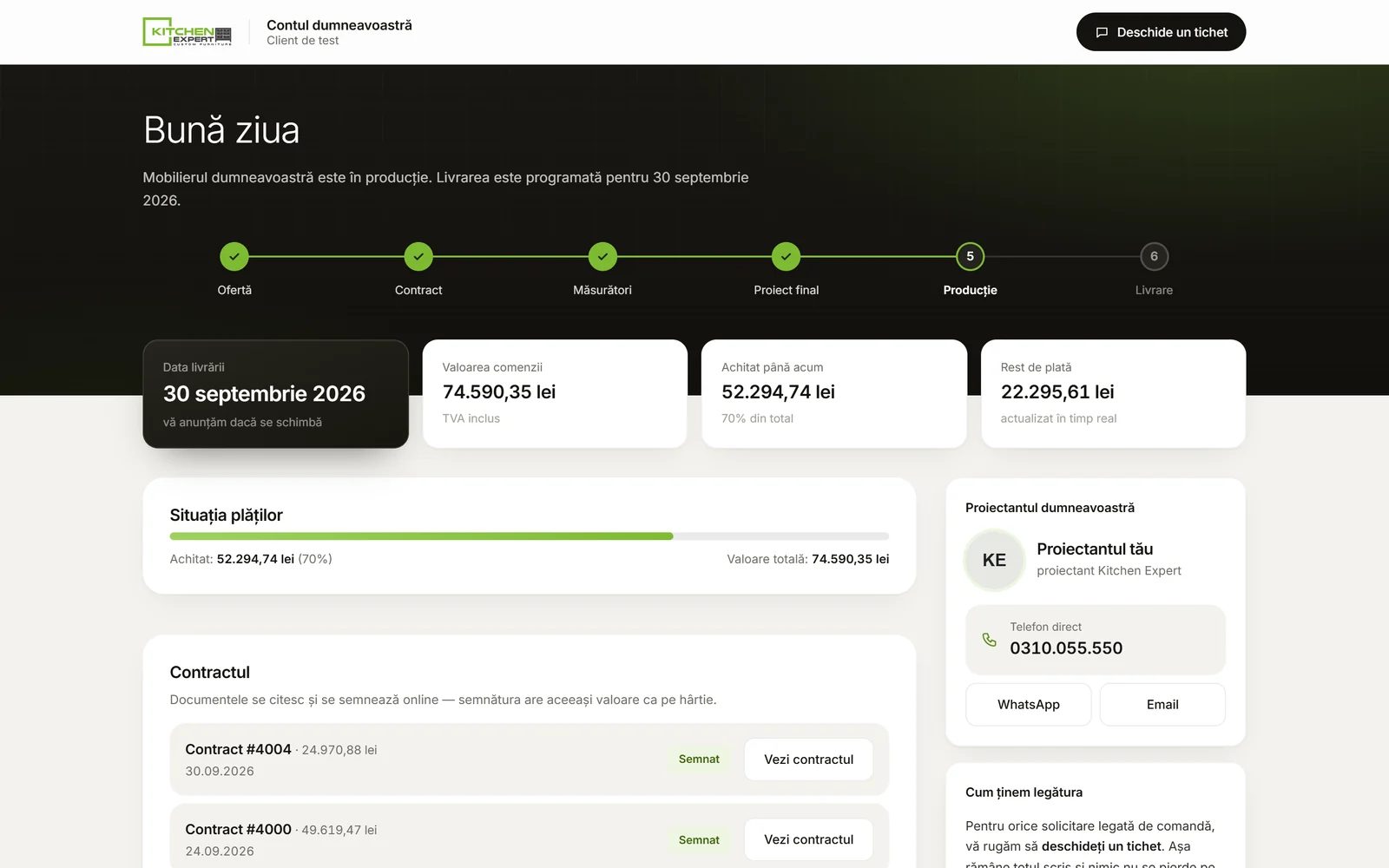The height and width of the screenshot is (868, 1389).
Task: Click Semnat badge for Contract #4004
Action: [x=699, y=759]
